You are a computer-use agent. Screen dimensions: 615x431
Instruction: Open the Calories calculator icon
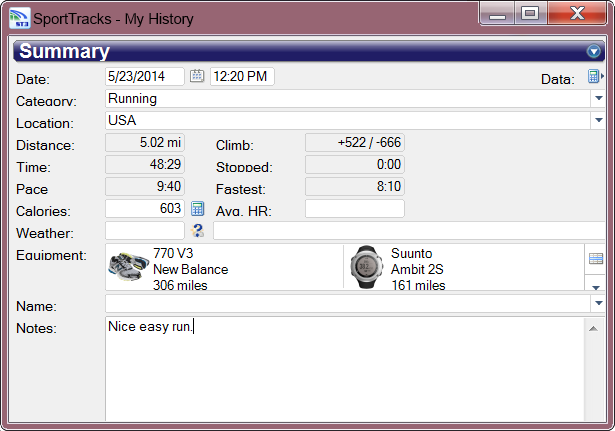[x=197, y=209]
